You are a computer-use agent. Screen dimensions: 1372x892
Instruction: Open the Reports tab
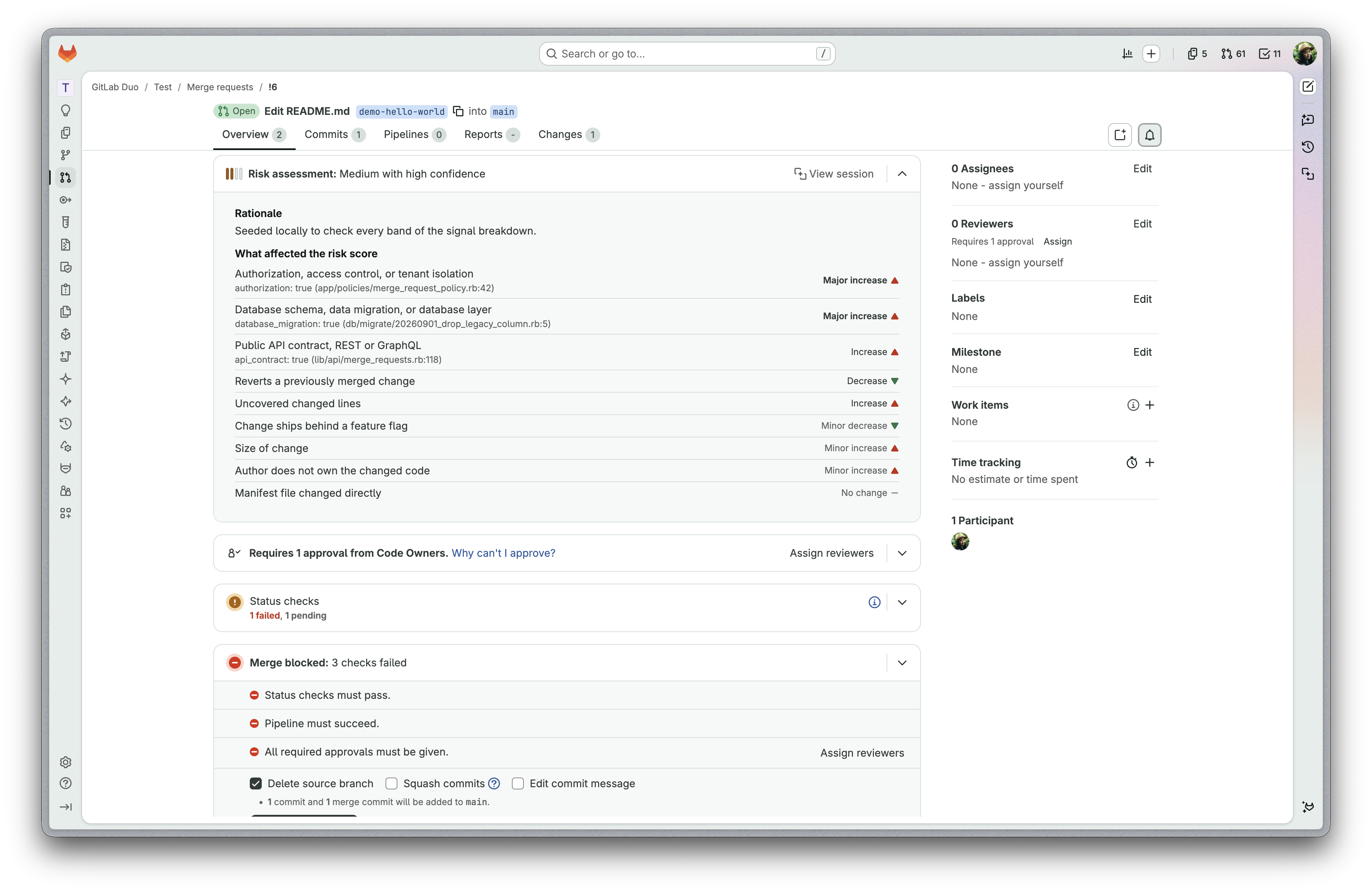coord(492,134)
